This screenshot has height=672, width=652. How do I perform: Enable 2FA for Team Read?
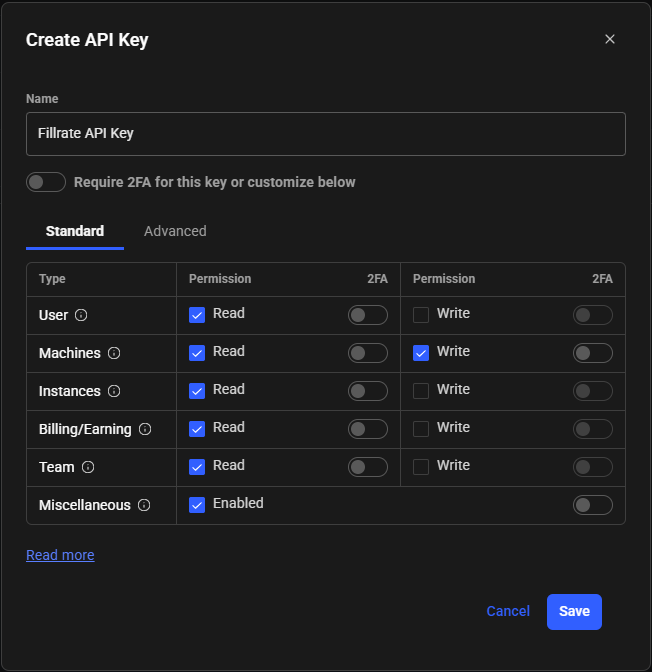pyautogui.click(x=368, y=467)
